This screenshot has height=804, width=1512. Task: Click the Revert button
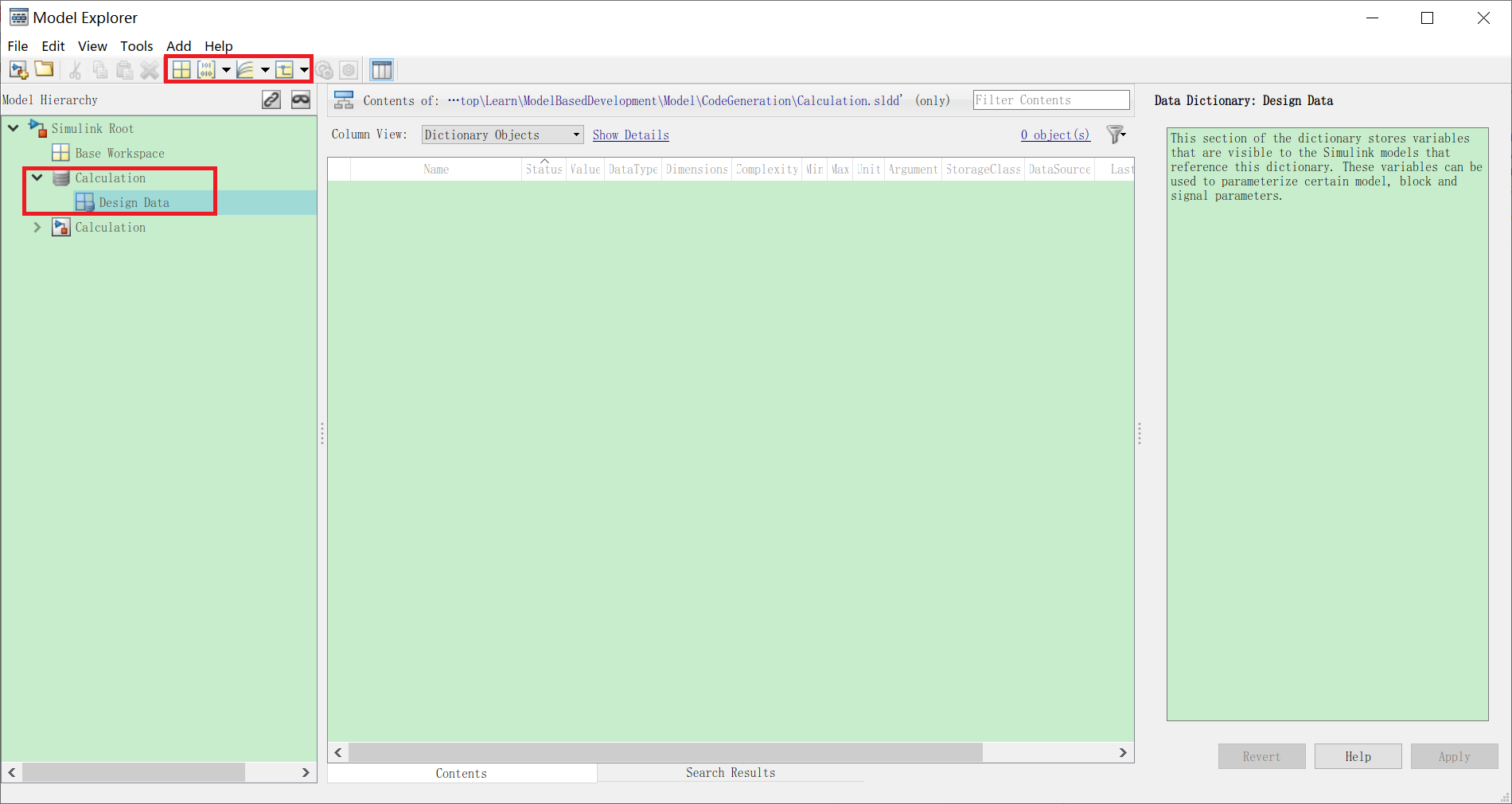1262,756
